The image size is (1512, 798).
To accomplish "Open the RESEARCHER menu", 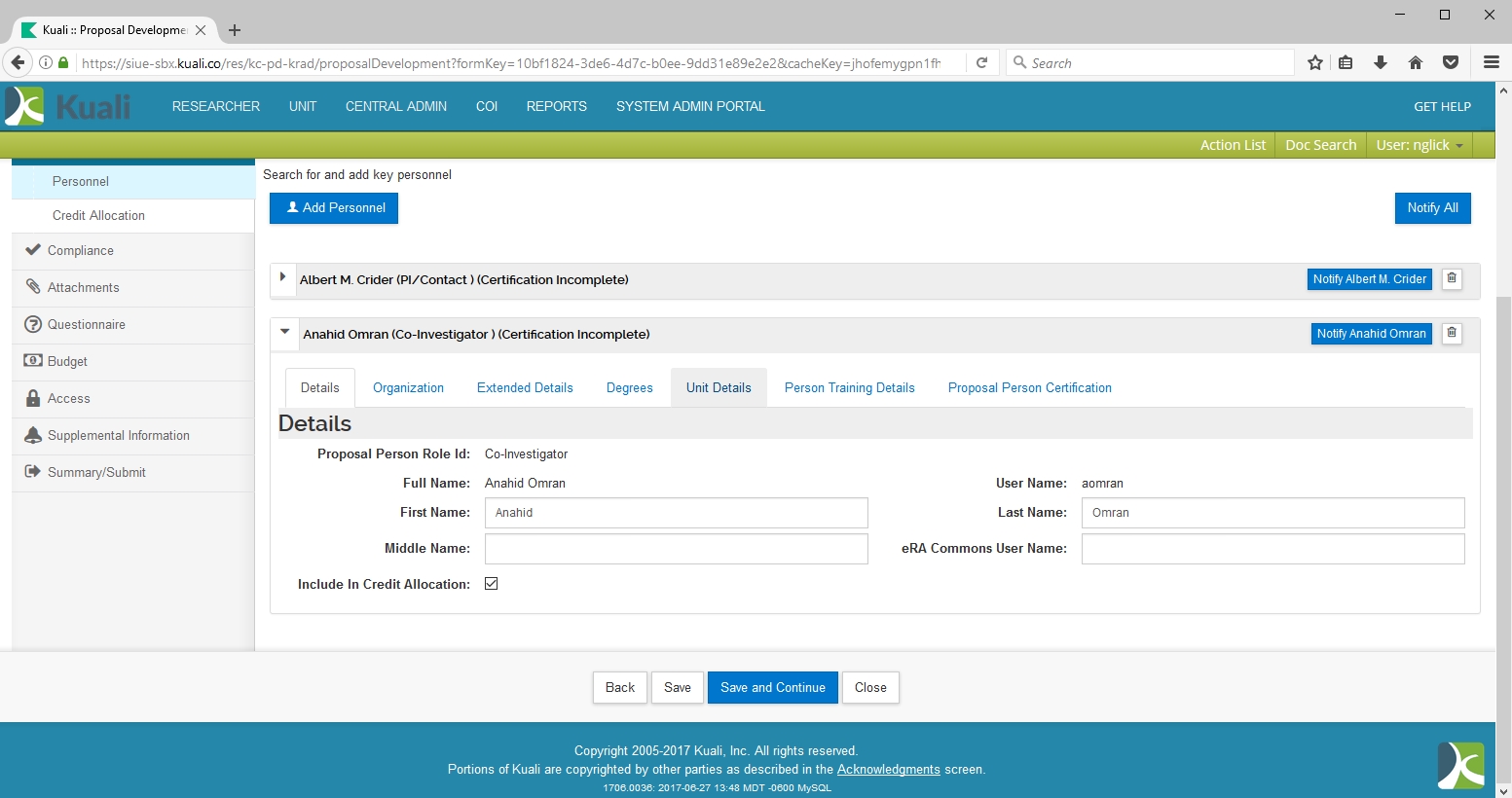I will [216, 106].
